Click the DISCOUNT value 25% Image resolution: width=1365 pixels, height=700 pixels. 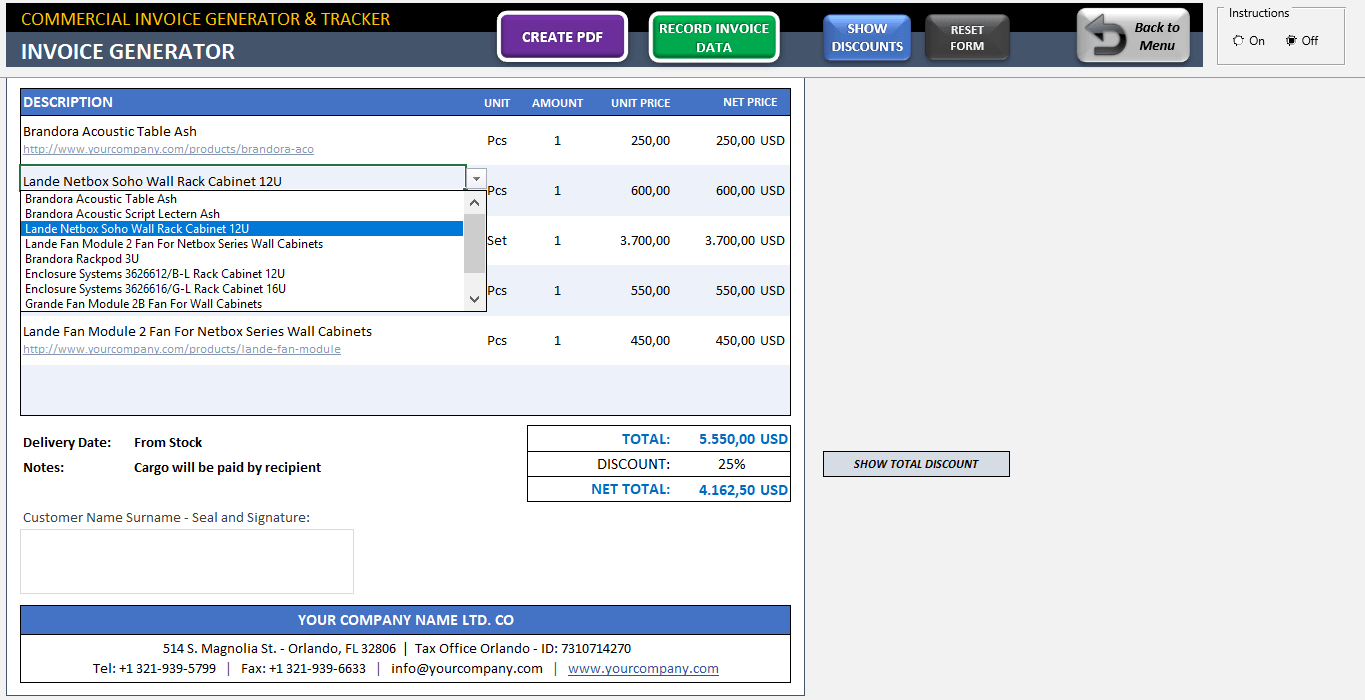pos(731,464)
